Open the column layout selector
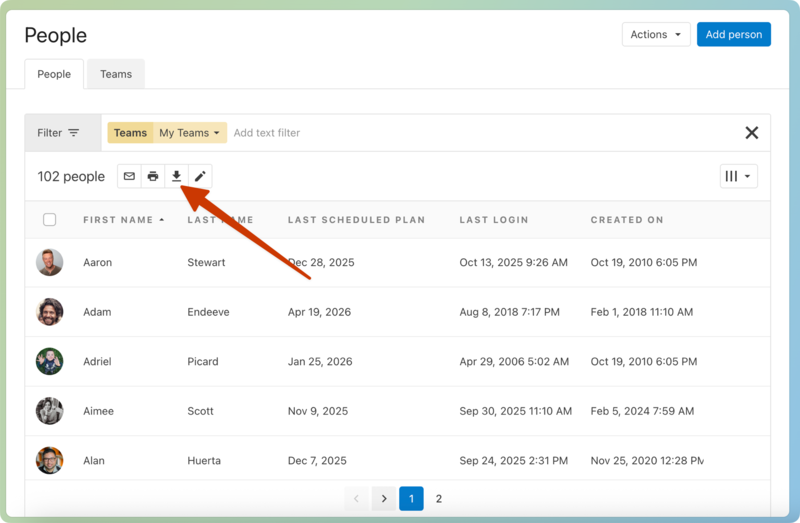This screenshot has width=800, height=523. click(738, 177)
